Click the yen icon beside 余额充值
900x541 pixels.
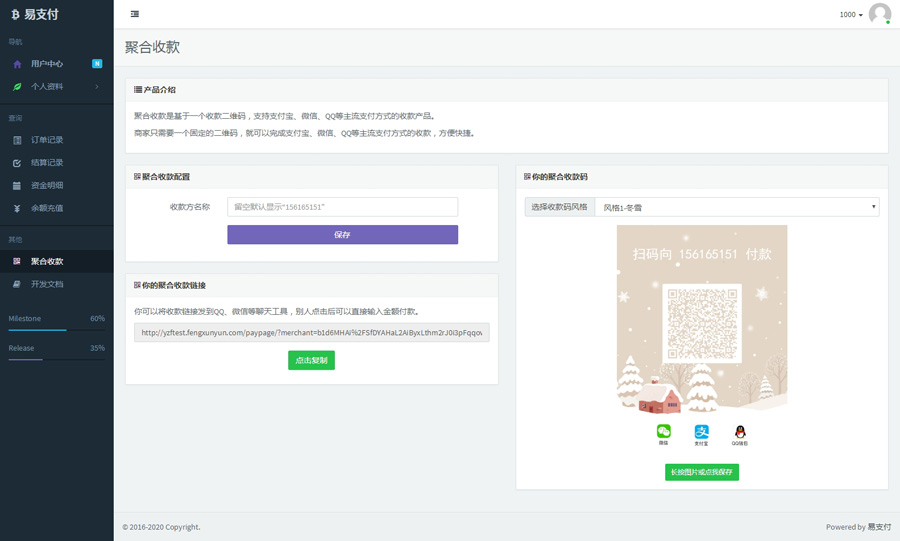click(x=17, y=208)
